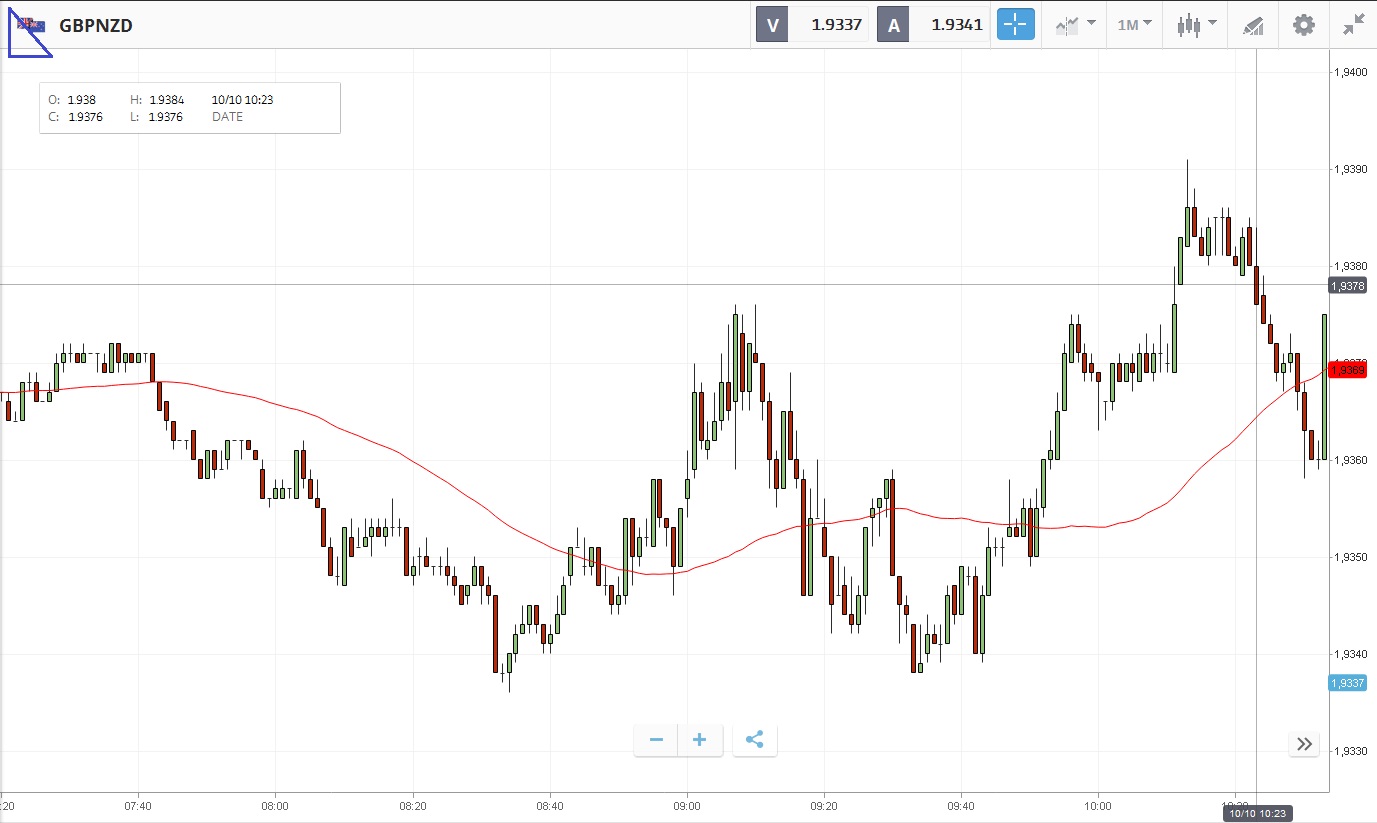
Task: Click the OHLC info box
Action: [190, 108]
